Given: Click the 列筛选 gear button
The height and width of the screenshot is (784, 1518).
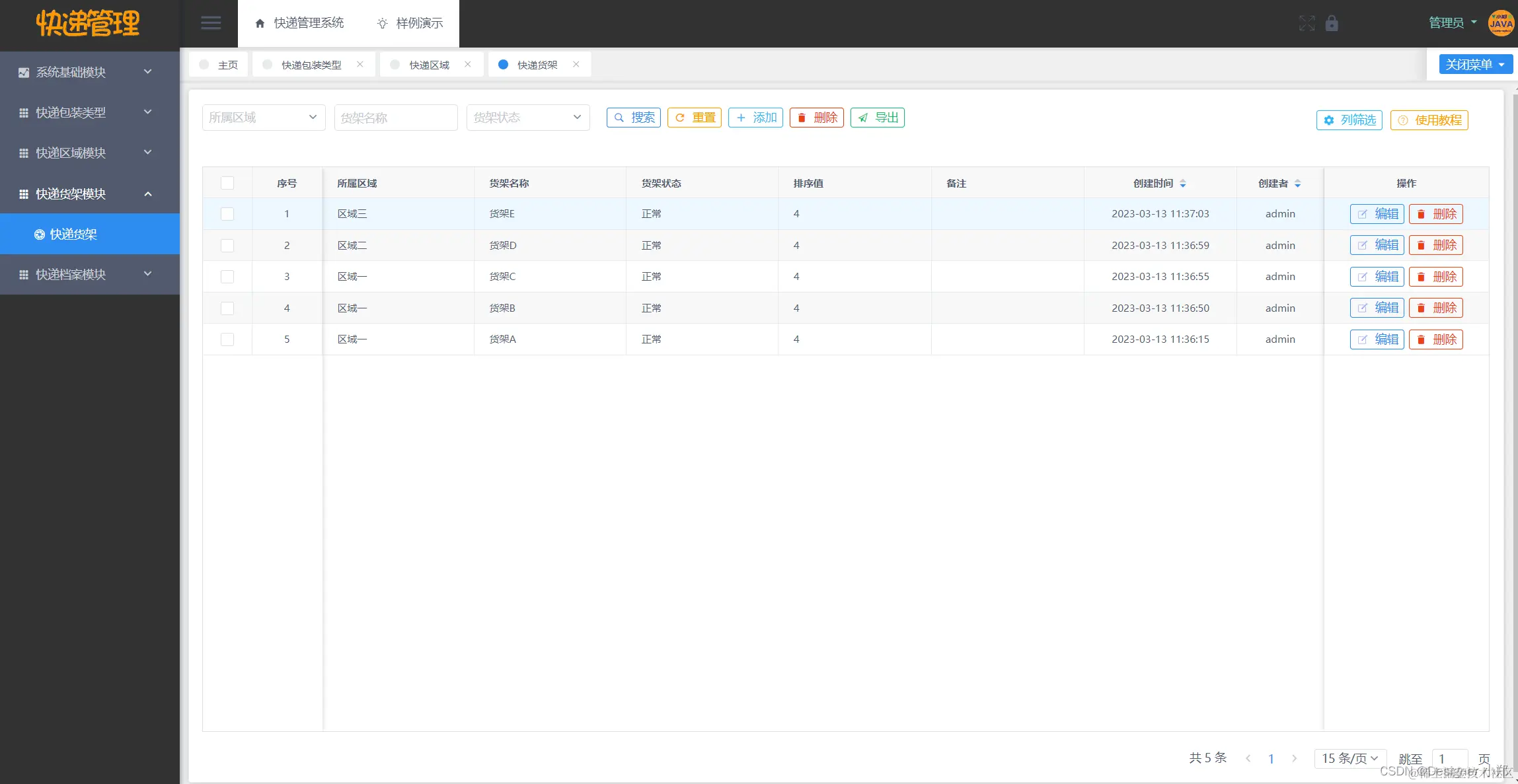Looking at the screenshot, I should pyautogui.click(x=1349, y=120).
